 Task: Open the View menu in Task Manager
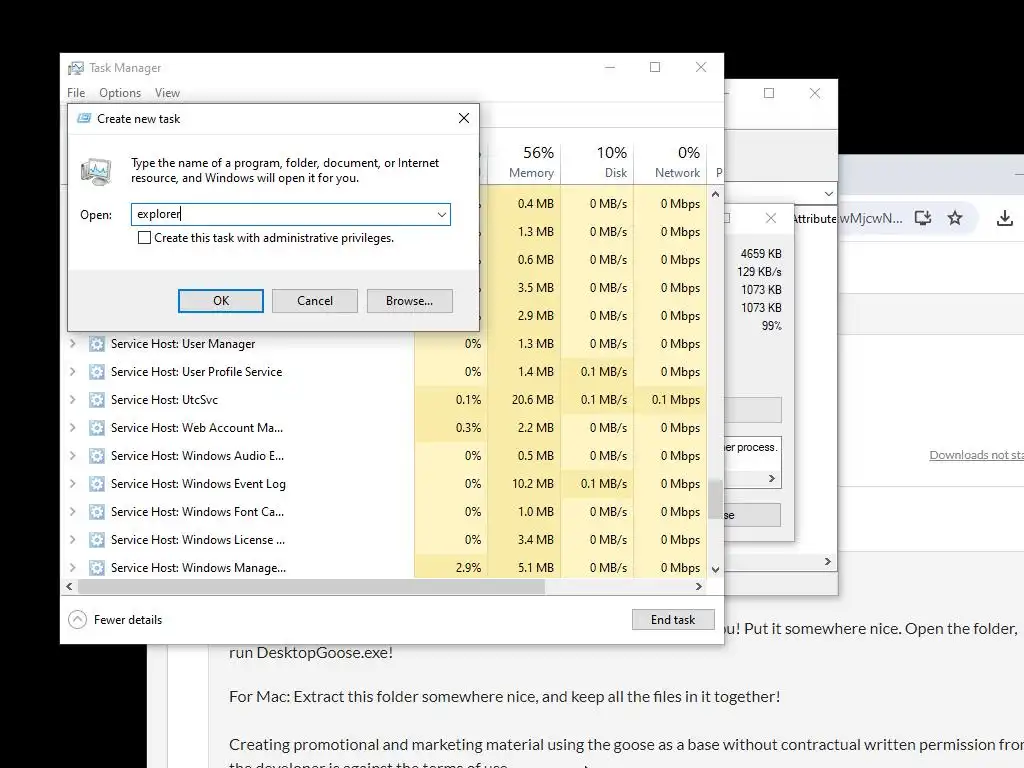click(167, 93)
